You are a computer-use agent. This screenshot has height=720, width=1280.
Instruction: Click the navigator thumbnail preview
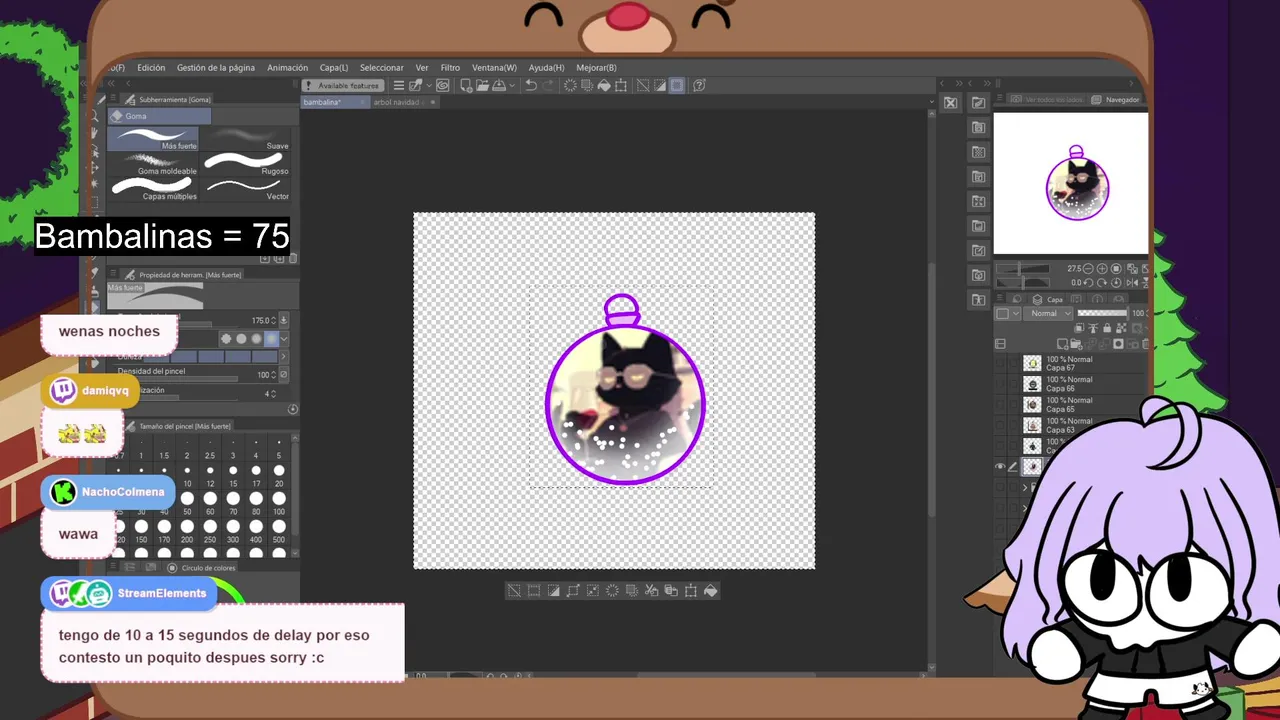[x=1071, y=184]
